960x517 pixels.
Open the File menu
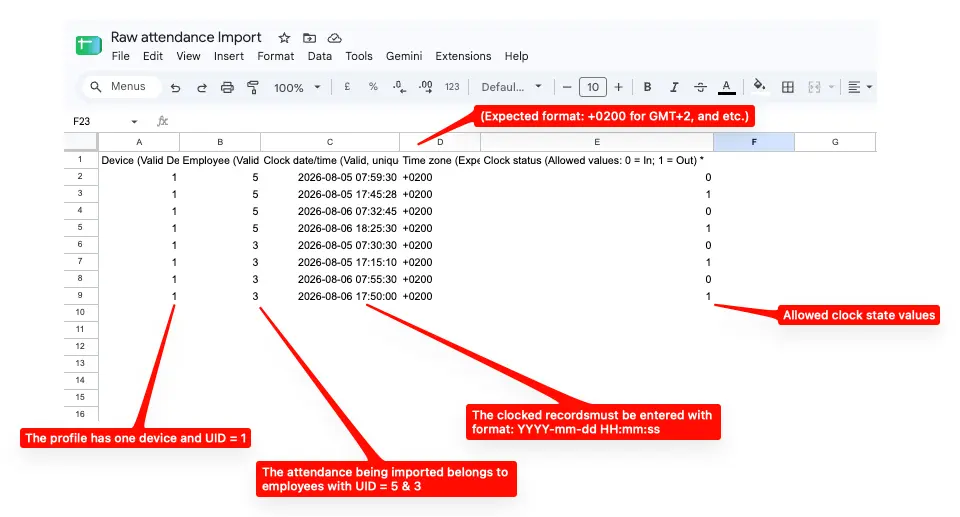point(121,56)
